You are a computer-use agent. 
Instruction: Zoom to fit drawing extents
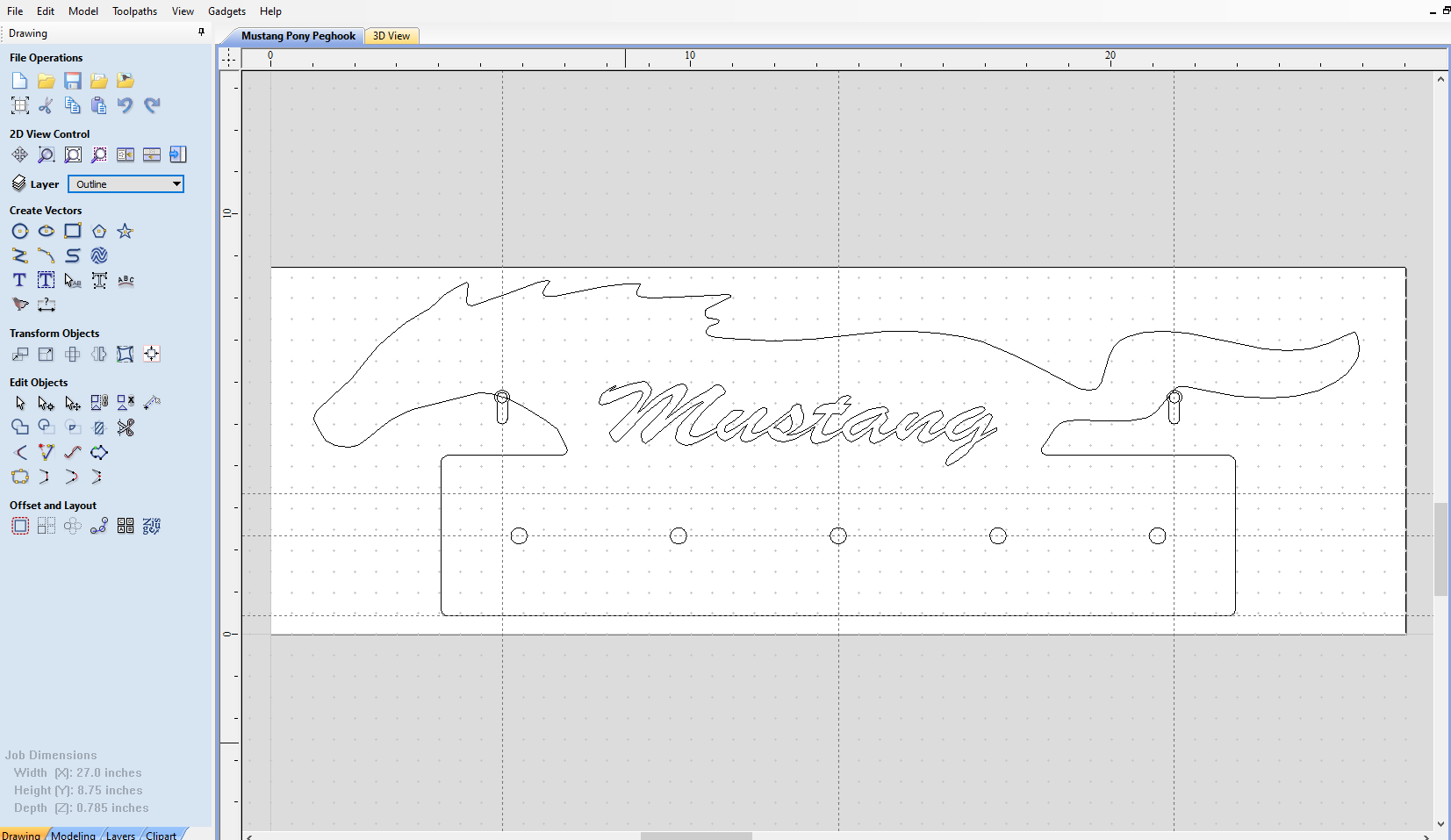pos(73,154)
